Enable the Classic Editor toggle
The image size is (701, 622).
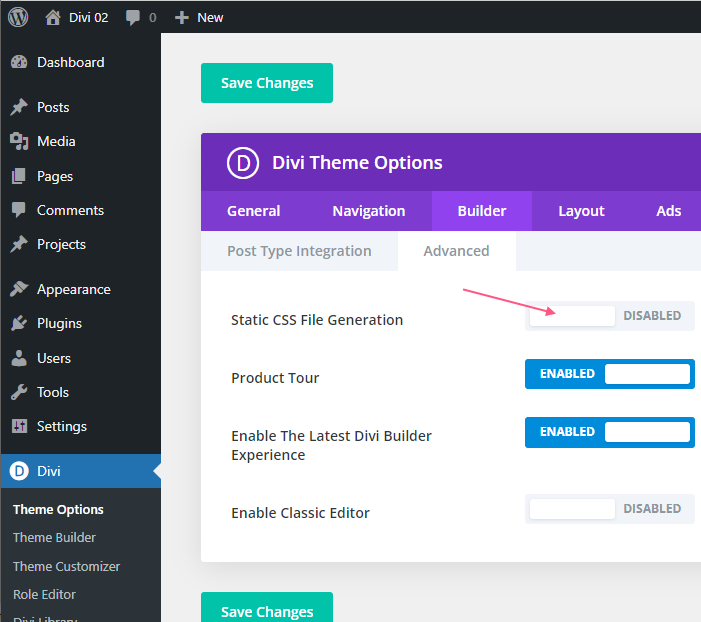(610, 509)
